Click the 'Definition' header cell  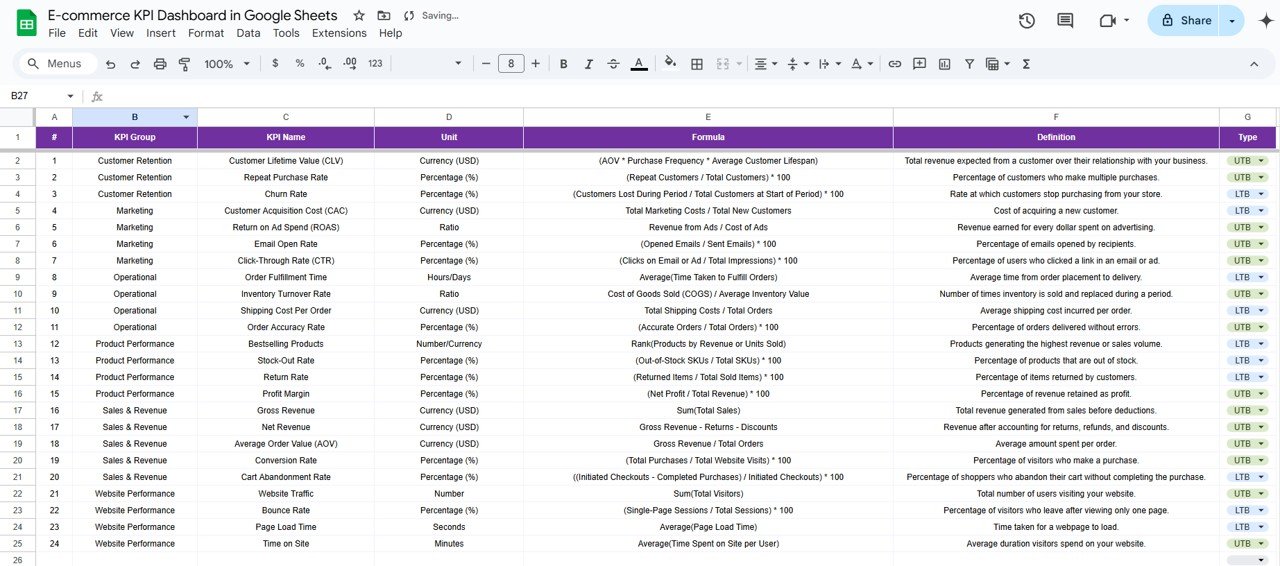pos(1056,137)
